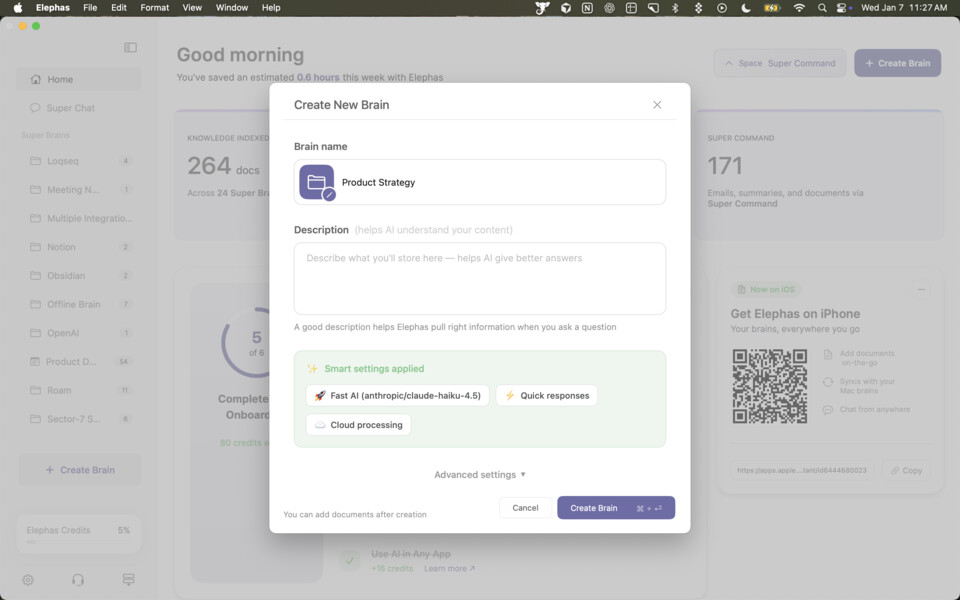
Task: Open the Offline Brain item
Action: pyautogui.click(x=78, y=304)
